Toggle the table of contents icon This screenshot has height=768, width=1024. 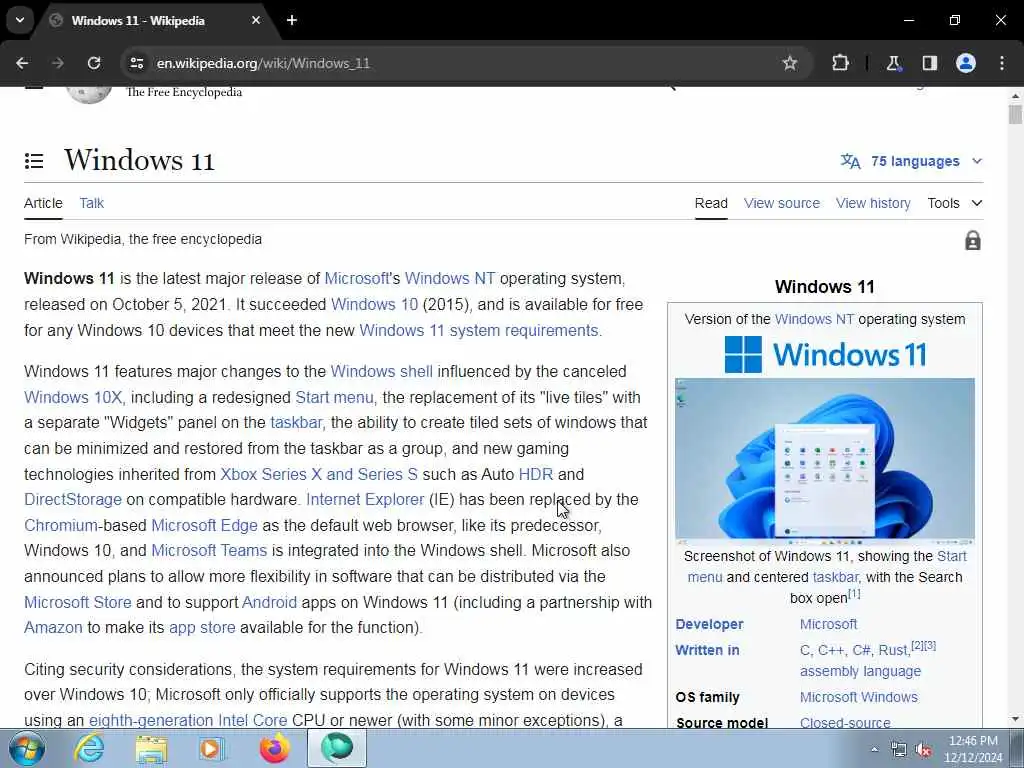[x=34, y=161]
